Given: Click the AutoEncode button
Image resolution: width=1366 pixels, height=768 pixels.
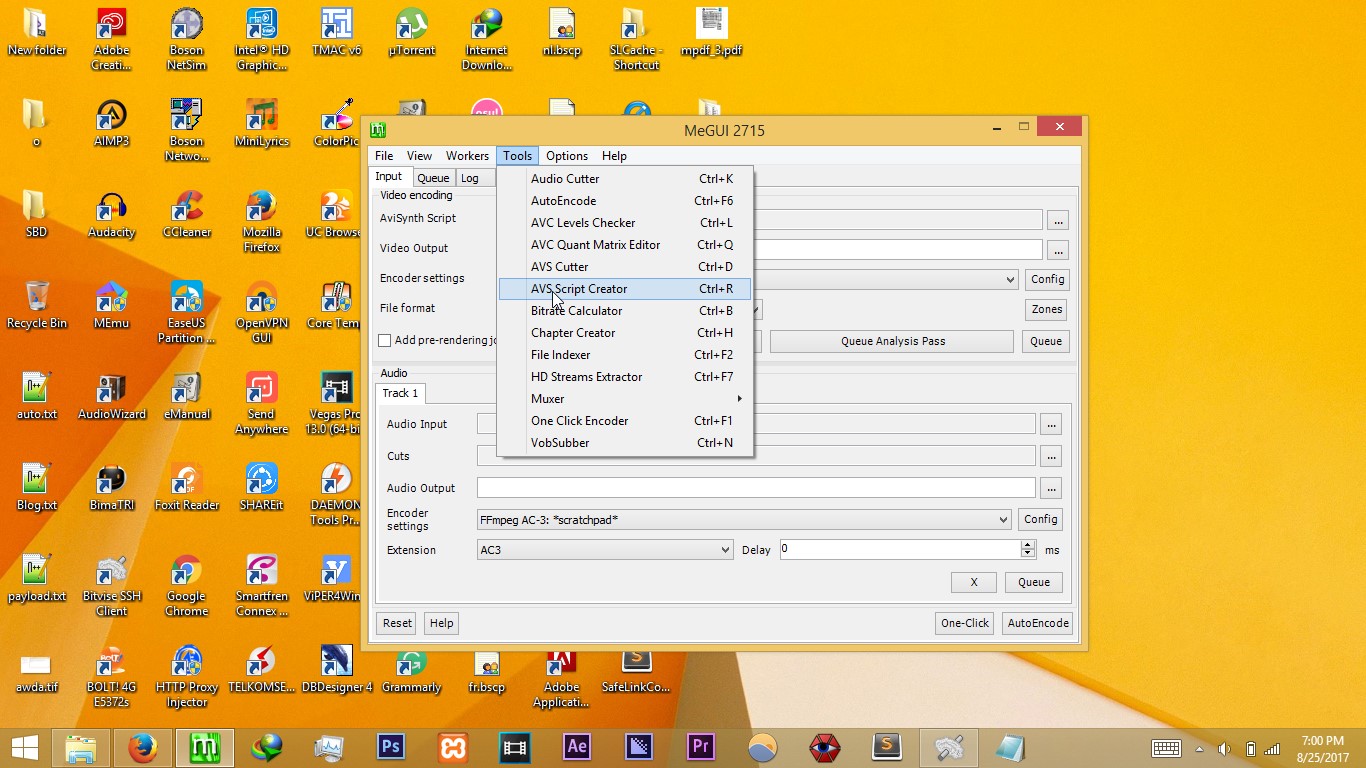Looking at the screenshot, I should 1037,623.
